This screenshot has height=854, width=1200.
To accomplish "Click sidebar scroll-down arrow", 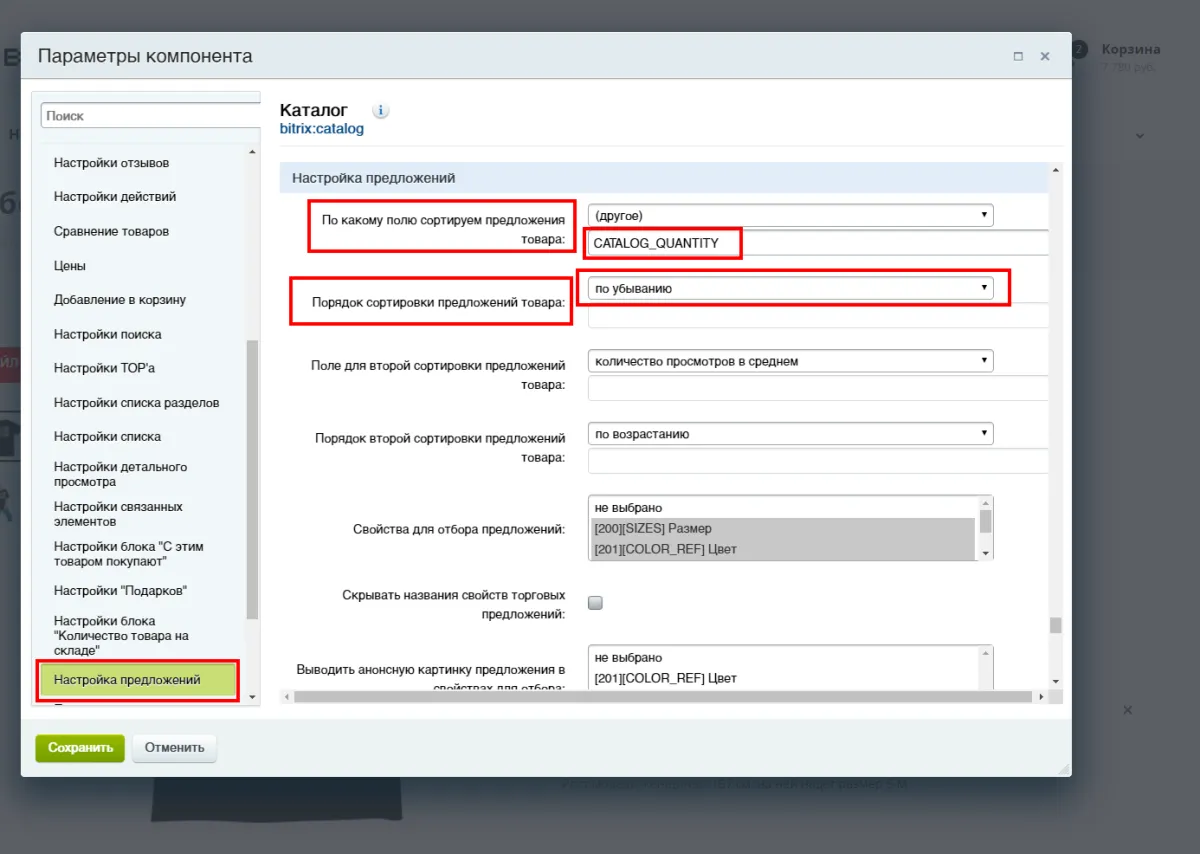I will (x=252, y=697).
